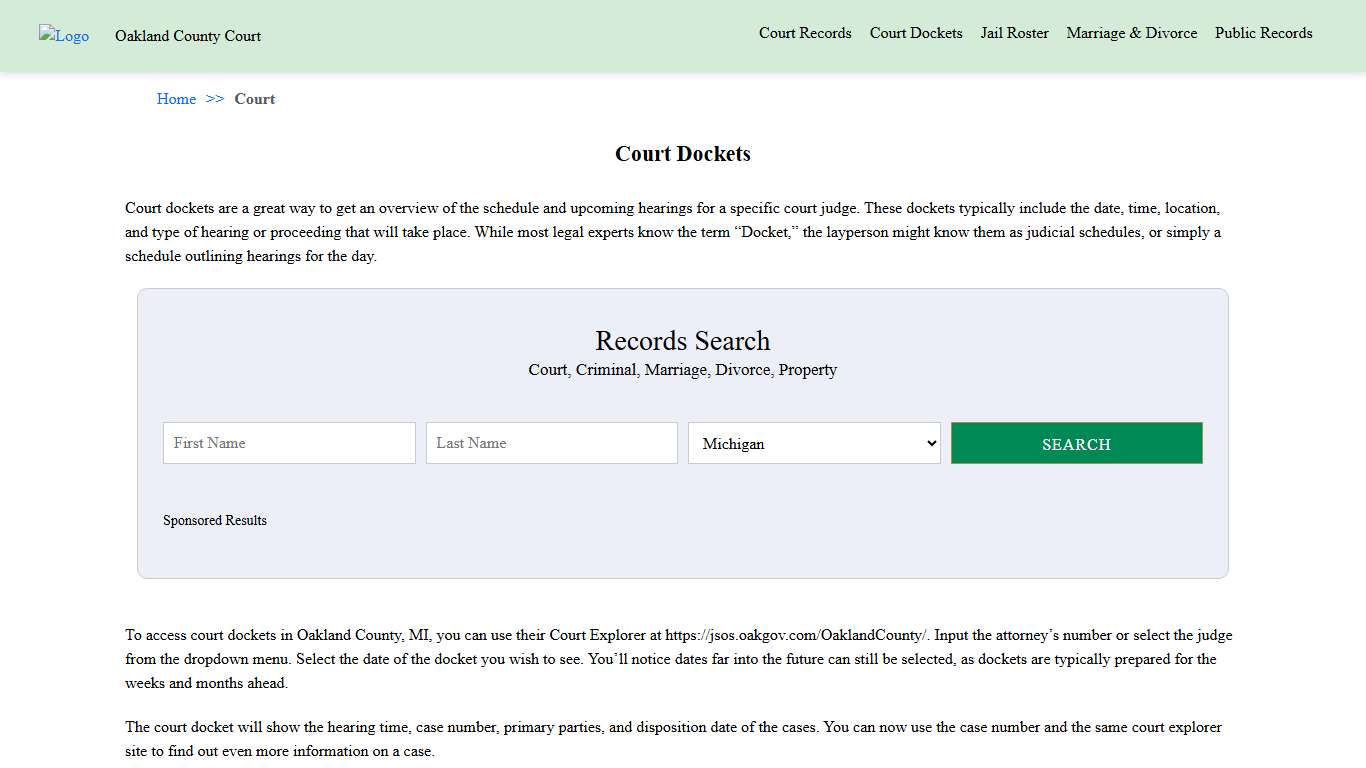This screenshot has height=768, width=1366.
Task: Navigate to Public Records in the header
Action: click(1263, 33)
